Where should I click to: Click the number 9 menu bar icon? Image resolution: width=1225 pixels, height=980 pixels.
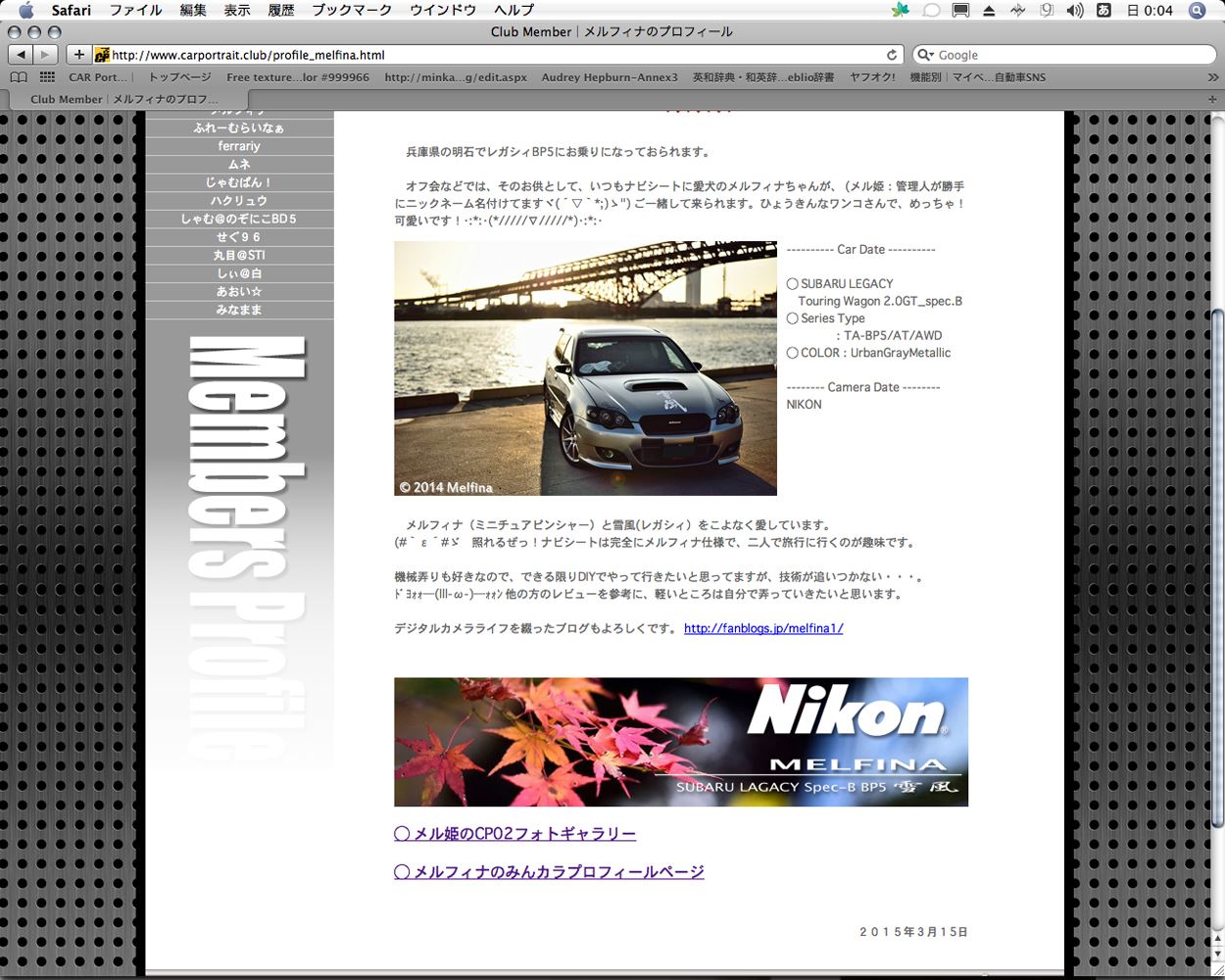pyautogui.click(x=1047, y=10)
